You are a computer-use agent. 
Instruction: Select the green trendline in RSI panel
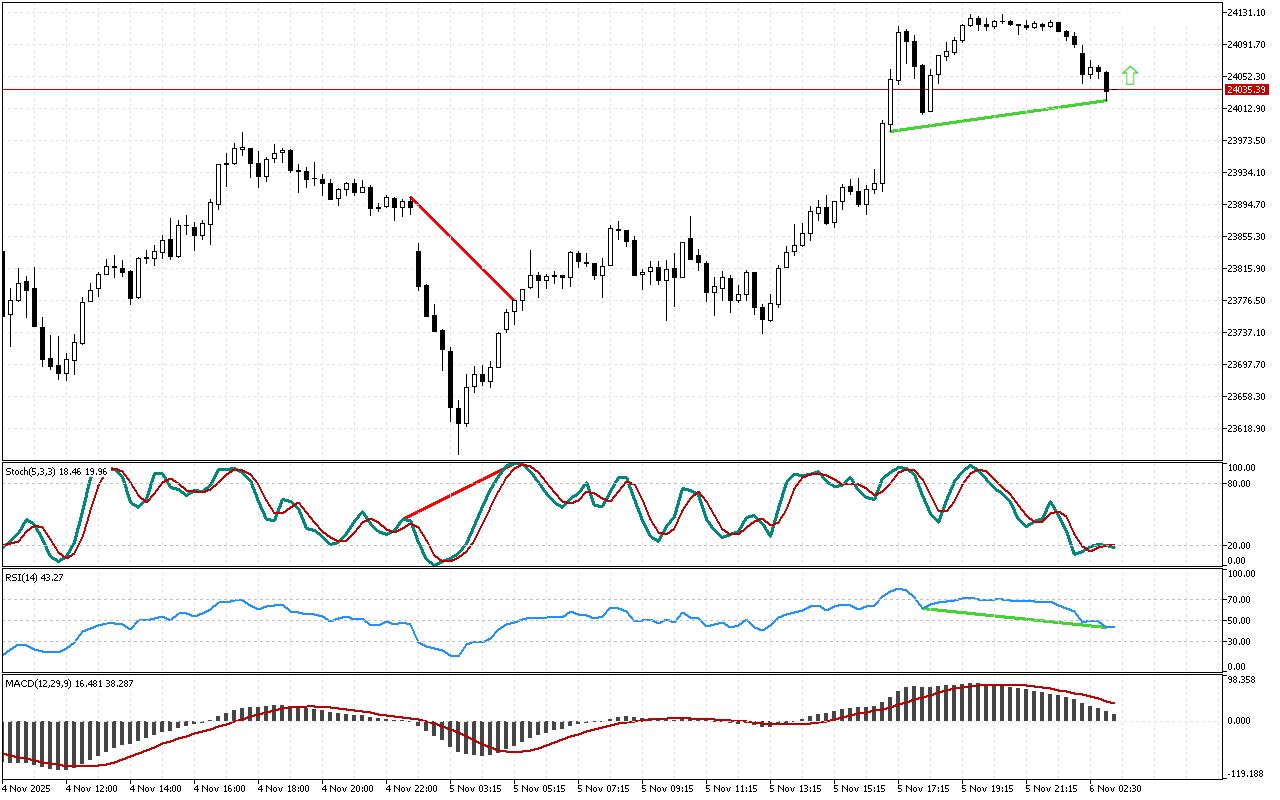coord(1015,618)
